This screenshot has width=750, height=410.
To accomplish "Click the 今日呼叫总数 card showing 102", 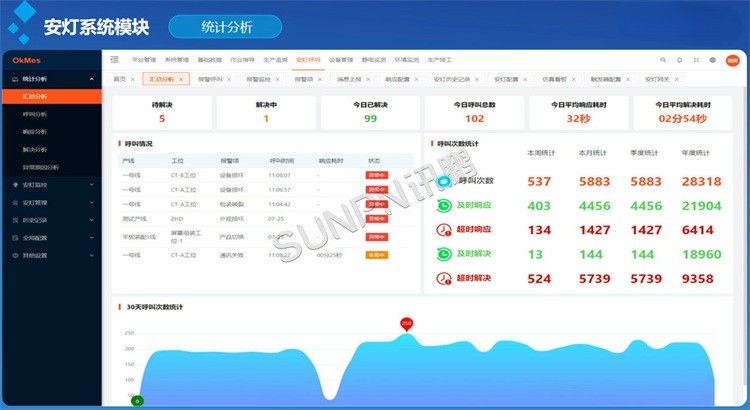I will [x=474, y=112].
